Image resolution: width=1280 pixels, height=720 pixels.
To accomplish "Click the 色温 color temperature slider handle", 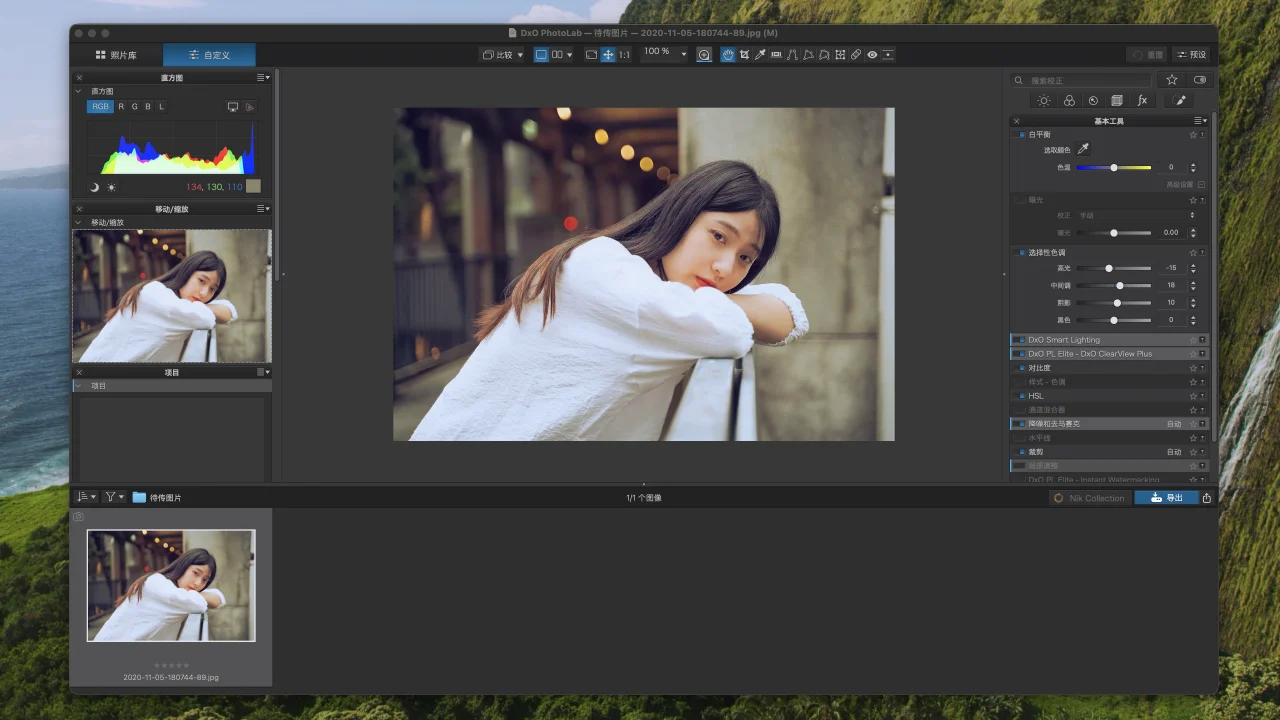I will [1114, 168].
